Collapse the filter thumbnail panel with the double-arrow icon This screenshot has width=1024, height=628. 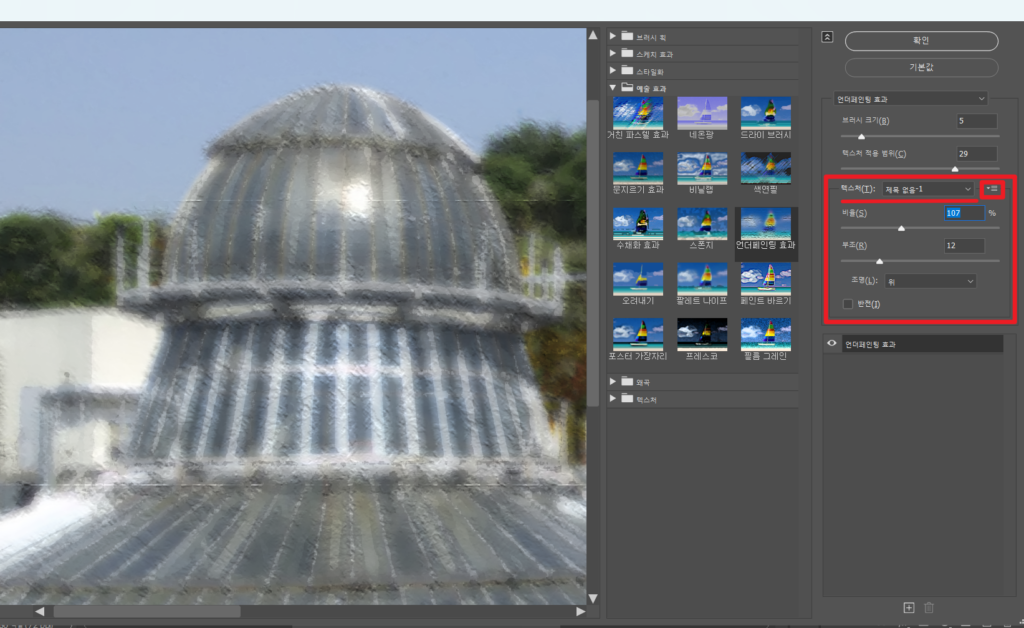[827, 37]
